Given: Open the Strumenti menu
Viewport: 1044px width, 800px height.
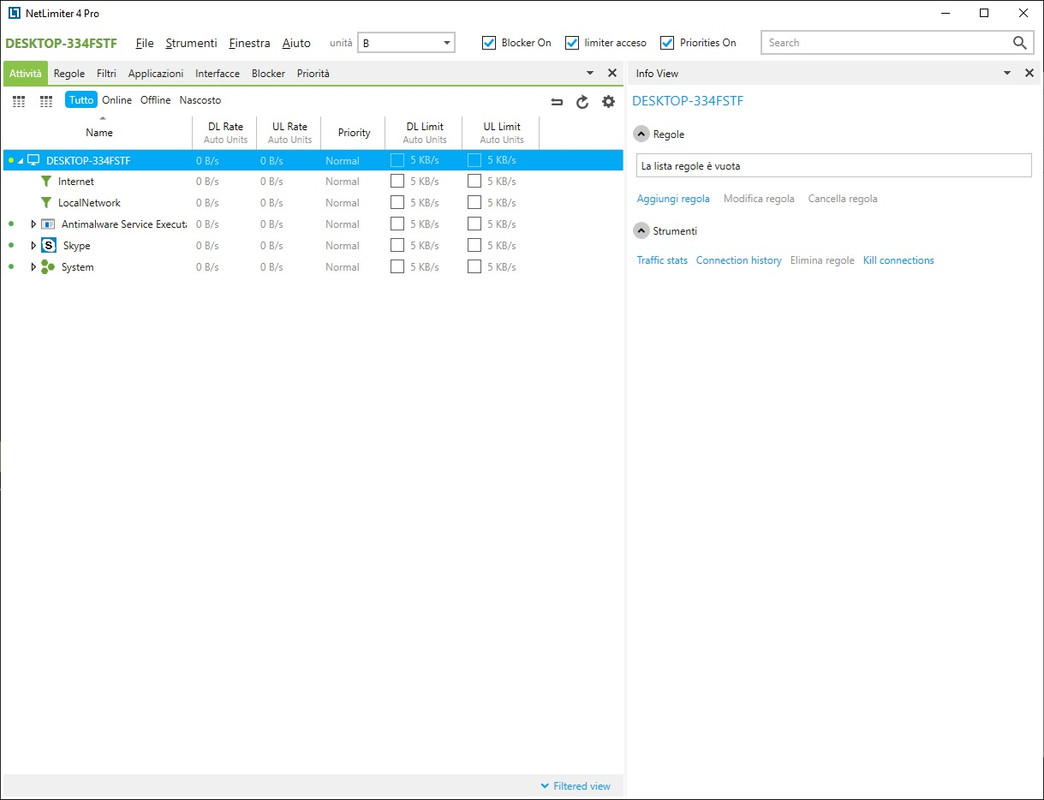Looking at the screenshot, I should 191,43.
